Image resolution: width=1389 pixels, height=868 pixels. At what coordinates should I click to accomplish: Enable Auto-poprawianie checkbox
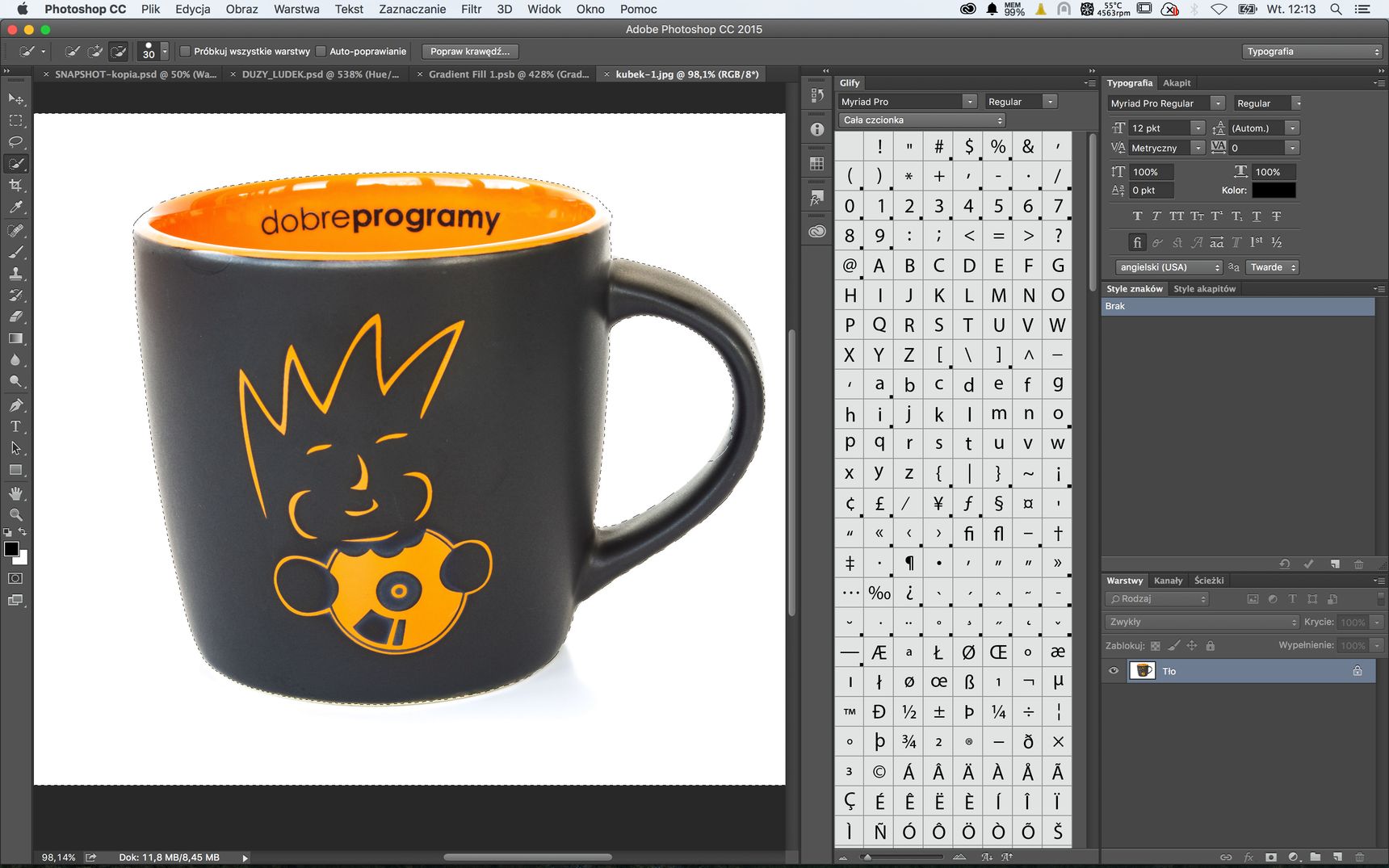coord(321,52)
